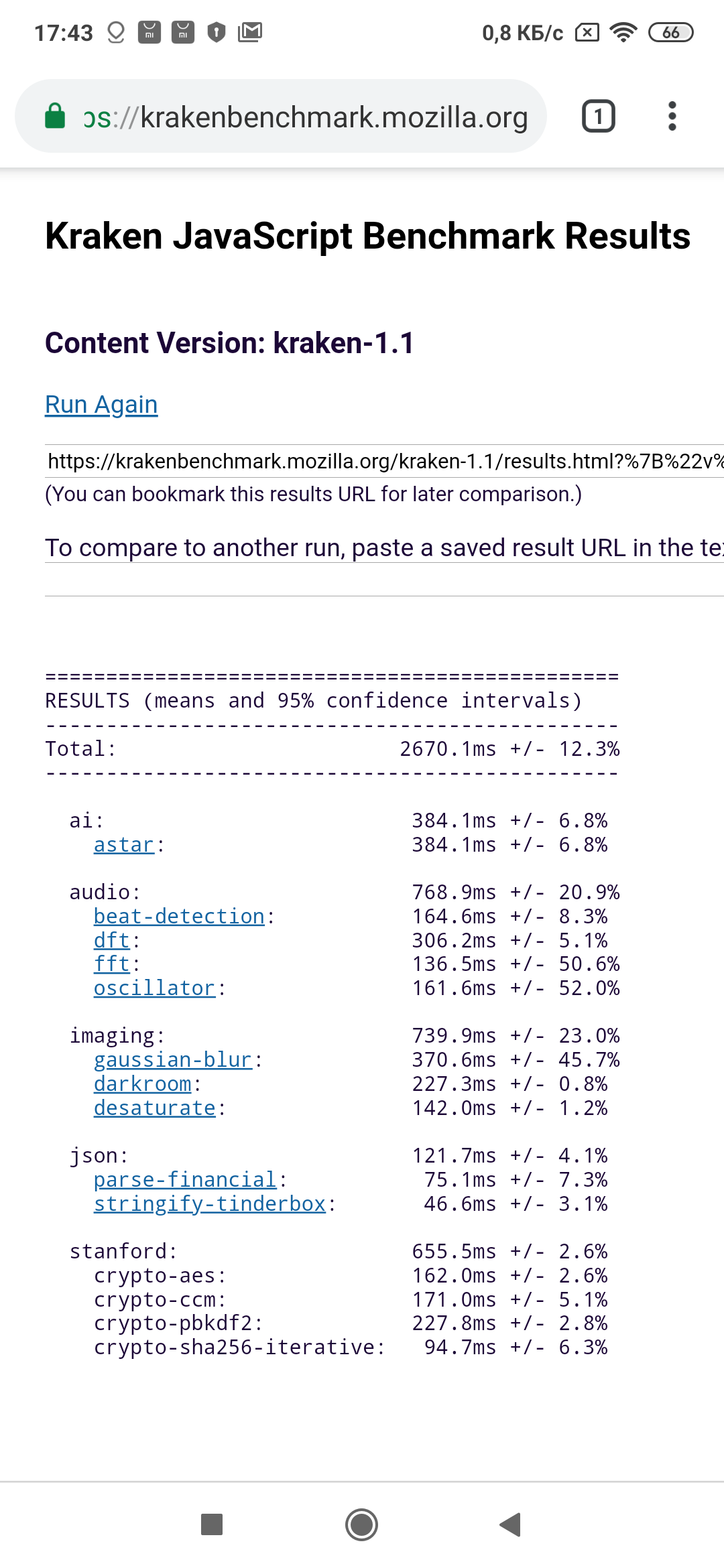724x1568 pixels.
Task: Open the fft test link
Action: click(x=111, y=964)
